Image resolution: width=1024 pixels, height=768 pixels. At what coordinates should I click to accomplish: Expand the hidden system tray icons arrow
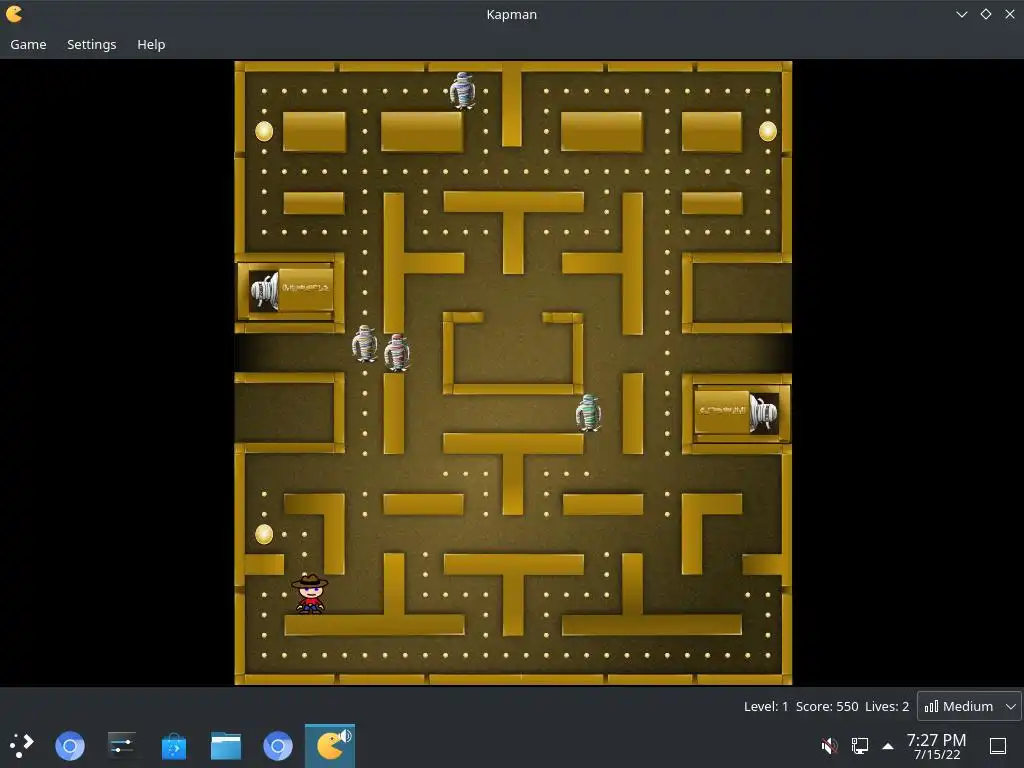coord(888,746)
